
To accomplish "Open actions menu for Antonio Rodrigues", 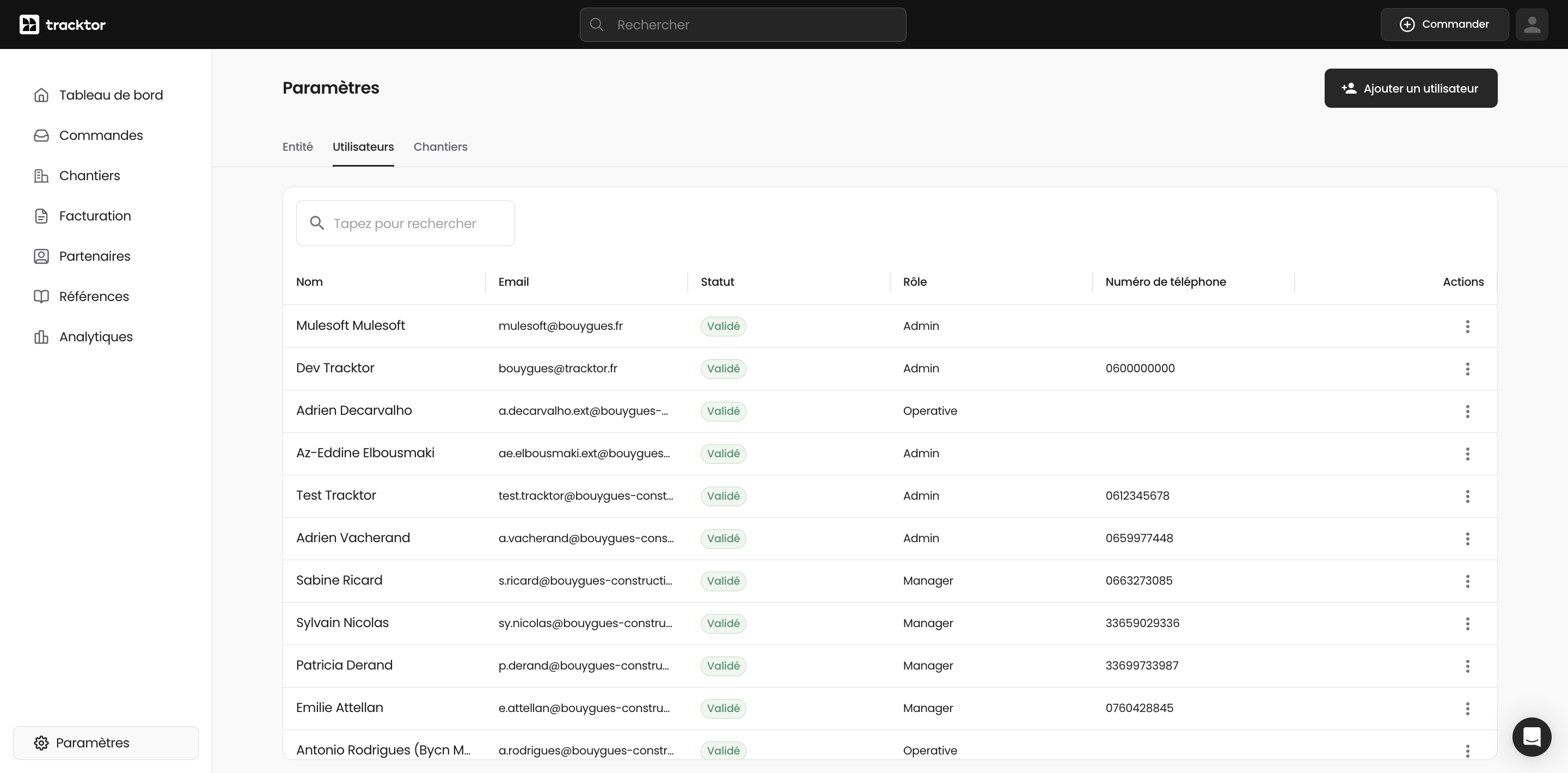I will click(x=1468, y=751).
